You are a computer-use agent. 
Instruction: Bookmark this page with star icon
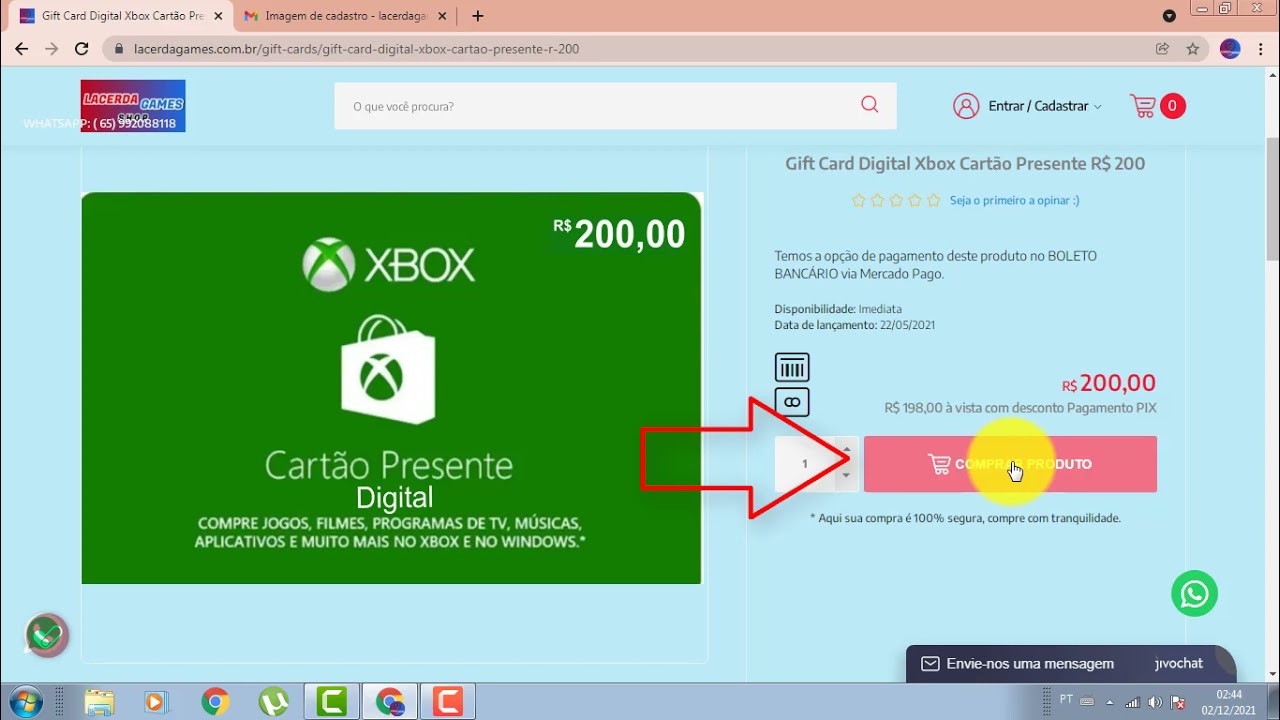tap(1192, 49)
